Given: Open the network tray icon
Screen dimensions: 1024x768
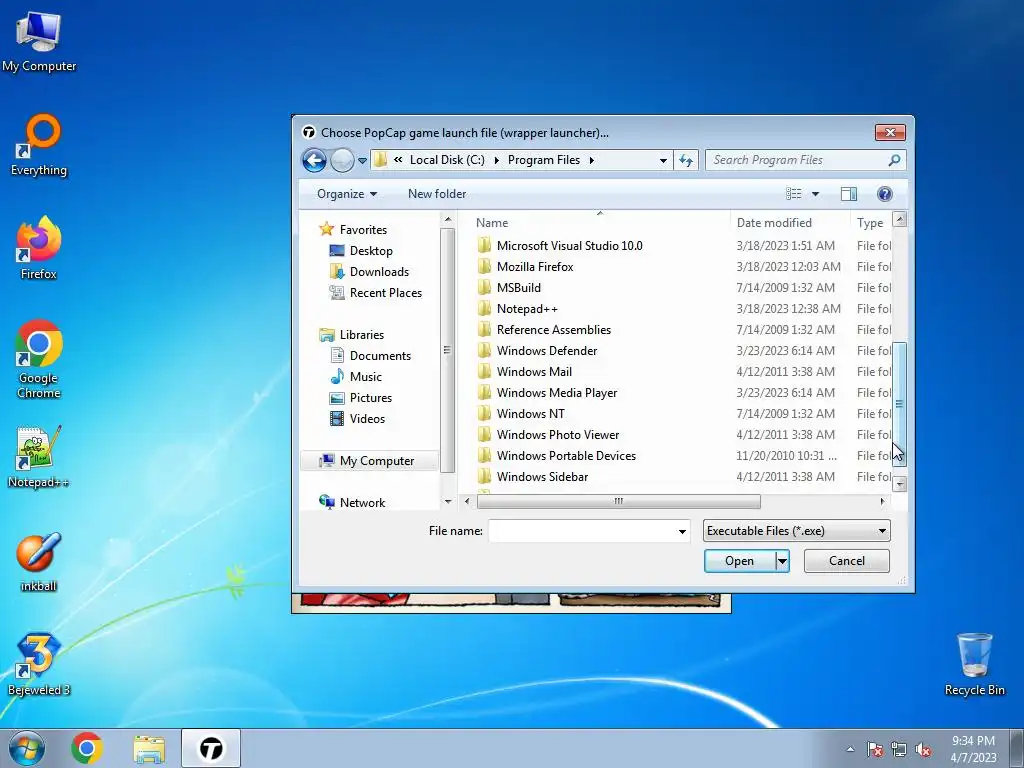Looking at the screenshot, I should [x=899, y=749].
